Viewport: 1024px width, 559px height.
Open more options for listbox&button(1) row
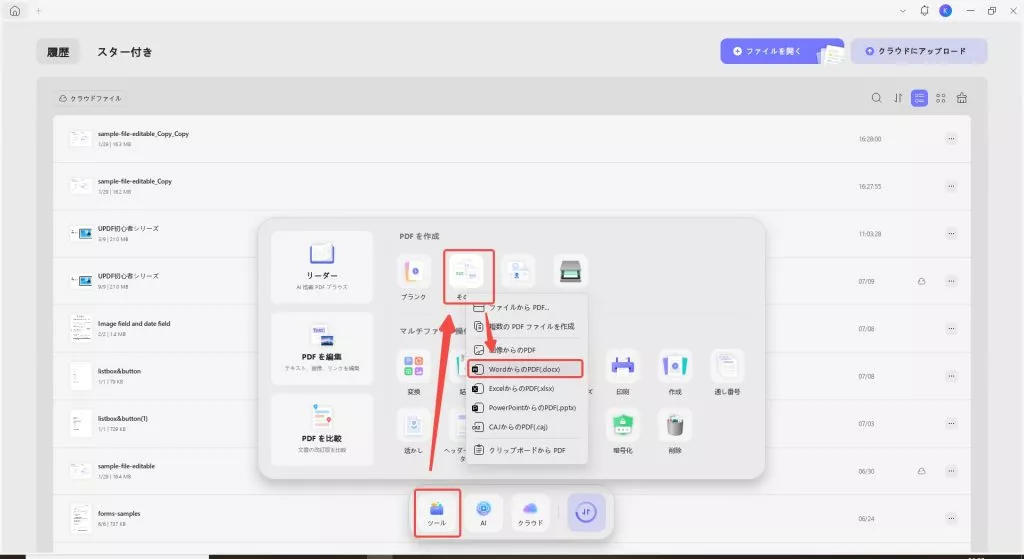951,424
